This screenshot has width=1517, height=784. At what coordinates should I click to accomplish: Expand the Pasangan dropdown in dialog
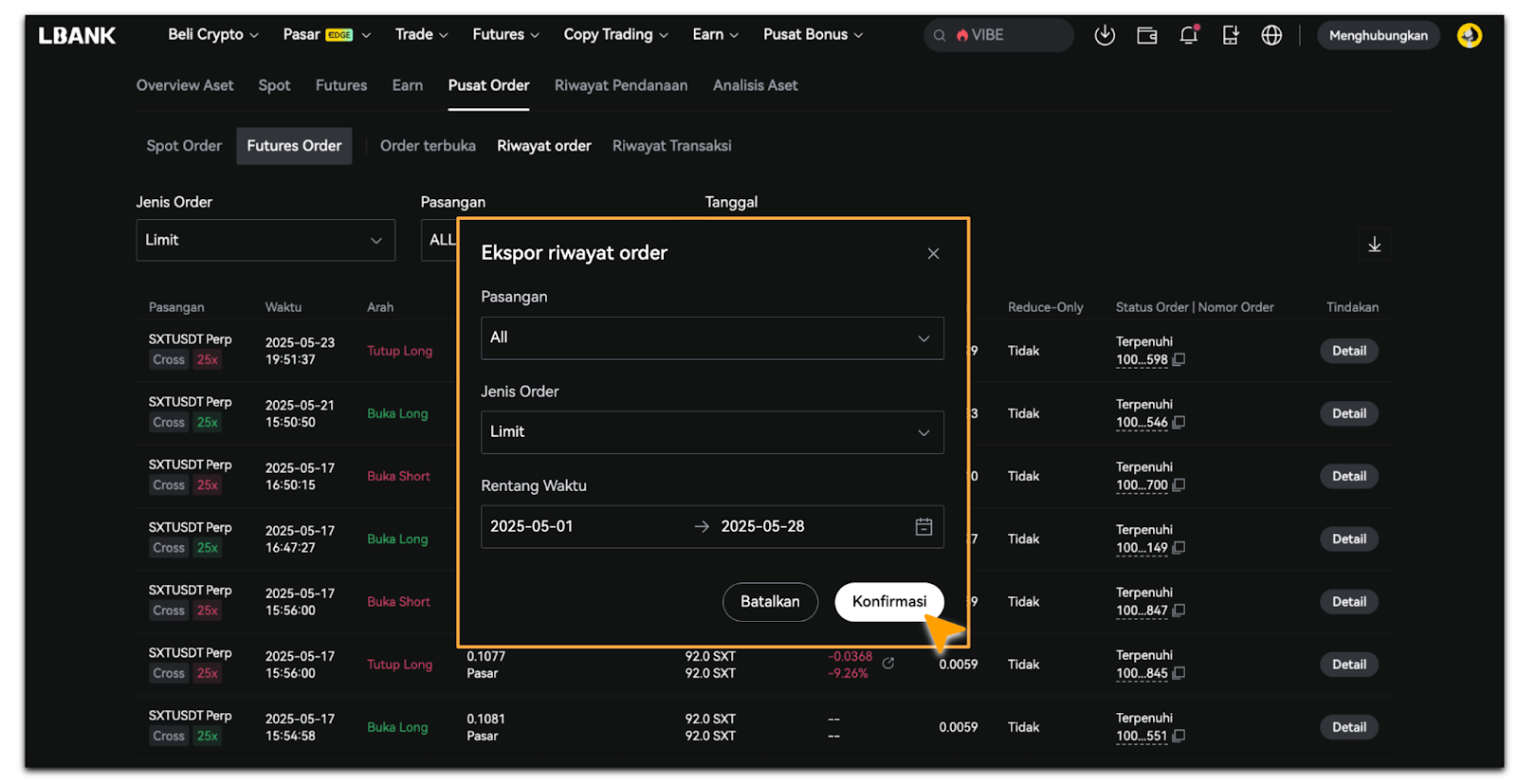pyautogui.click(x=712, y=338)
